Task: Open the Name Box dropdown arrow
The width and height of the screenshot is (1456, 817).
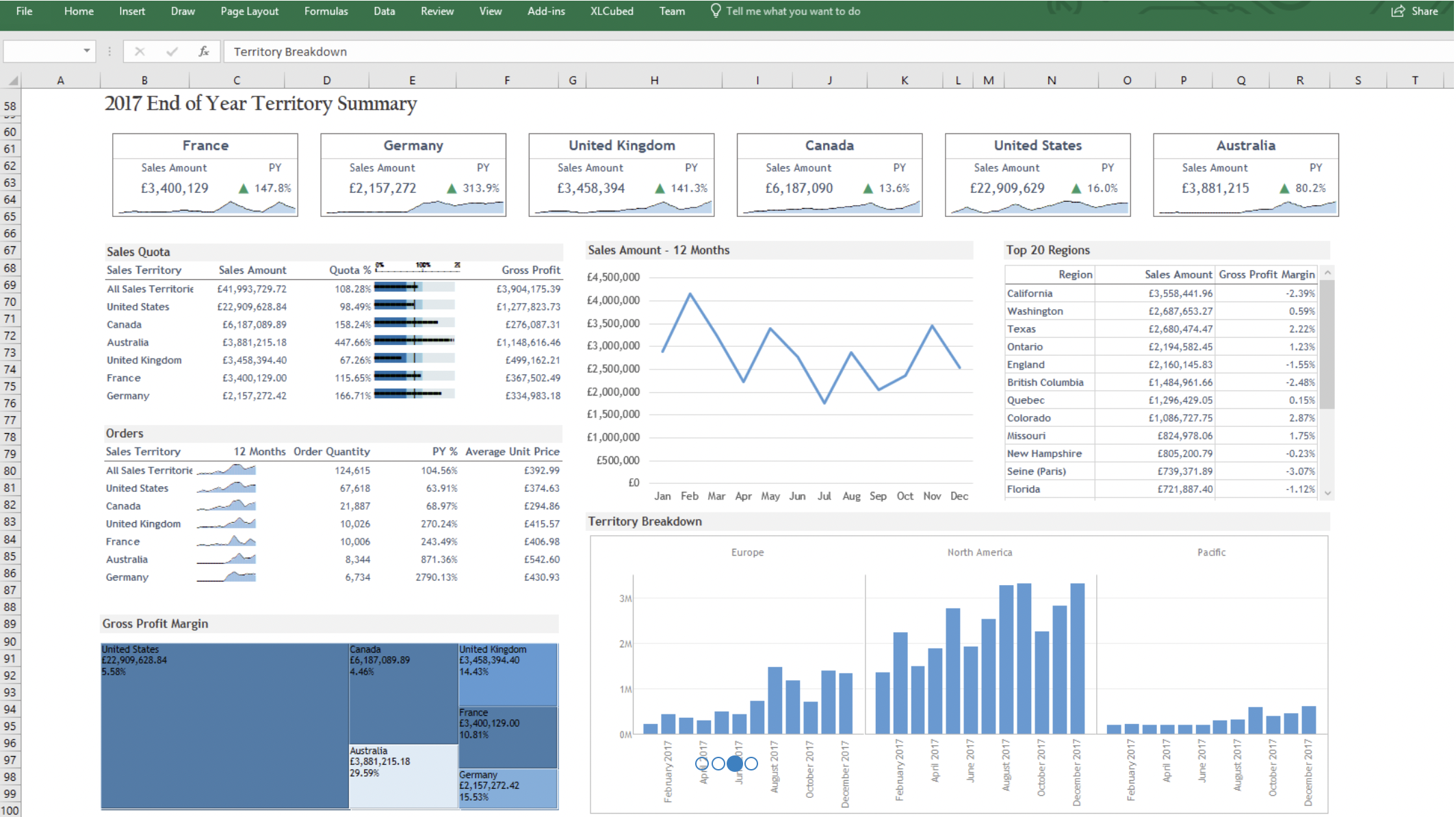Action: [x=87, y=51]
